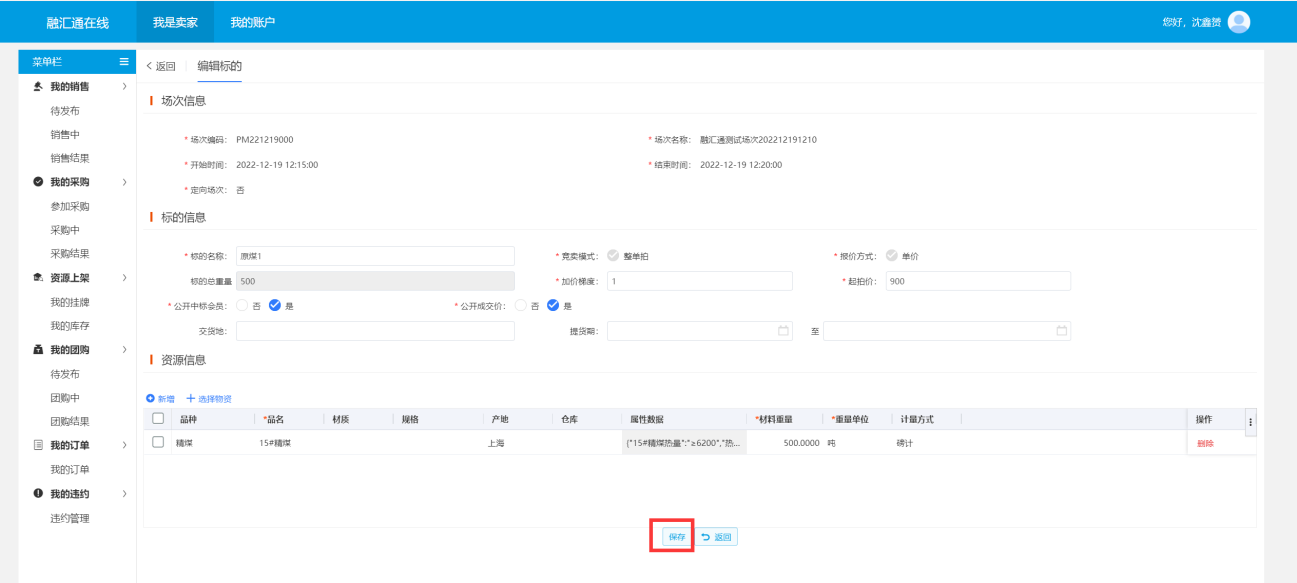The height and width of the screenshot is (583, 1297).
Task: Focus the 加价梯度 input field
Action: click(x=700, y=281)
